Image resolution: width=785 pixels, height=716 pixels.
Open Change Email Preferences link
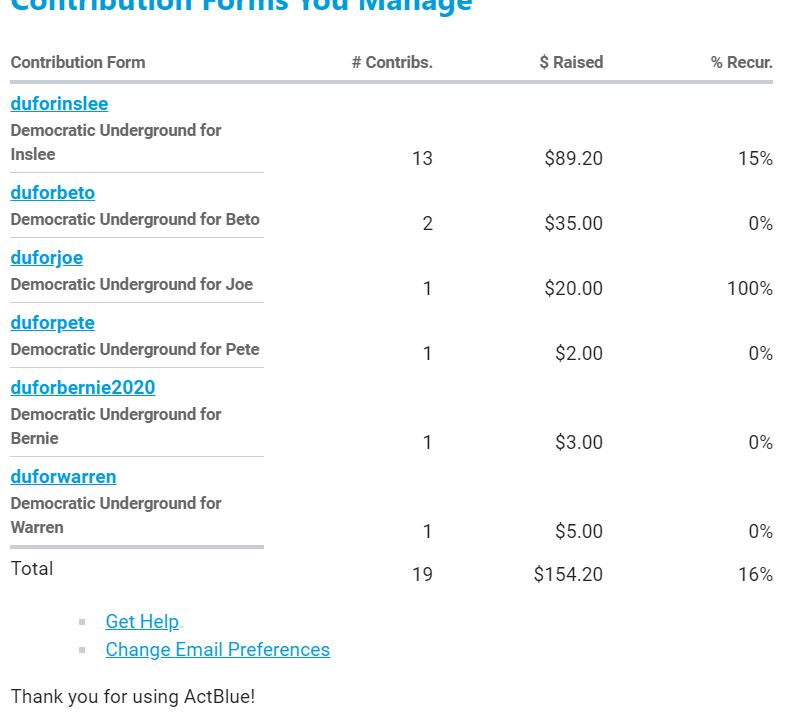coord(217,650)
